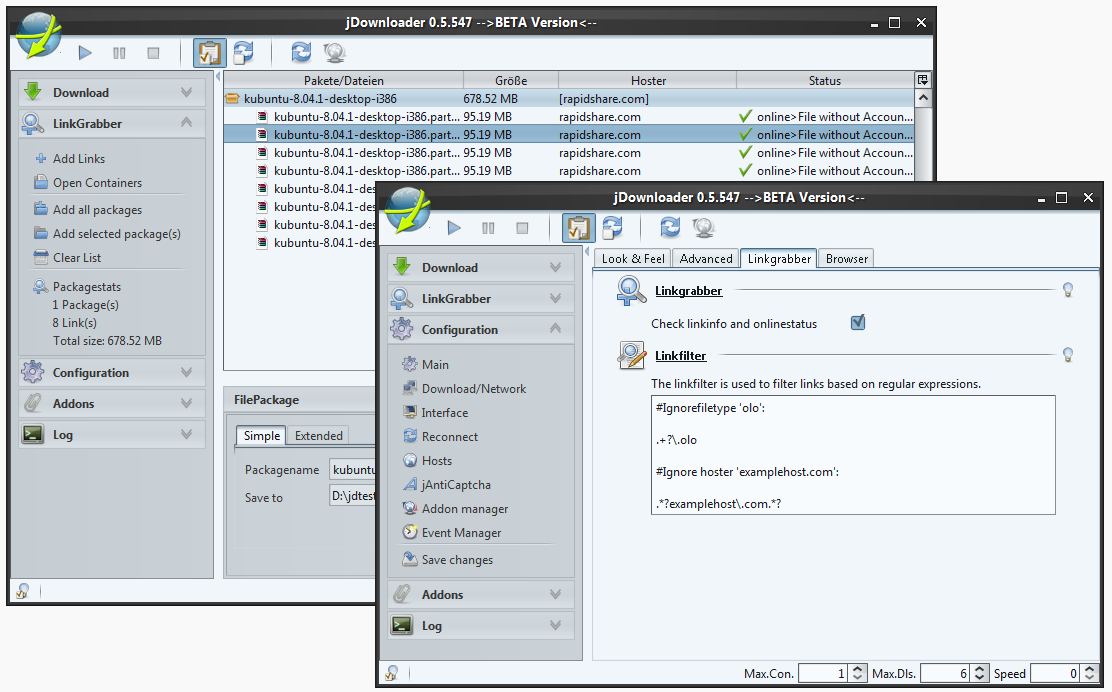Image resolution: width=1112 pixels, height=692 pixels.
Task: Switch to the Advanced tab
Action: tap(706, 259)
